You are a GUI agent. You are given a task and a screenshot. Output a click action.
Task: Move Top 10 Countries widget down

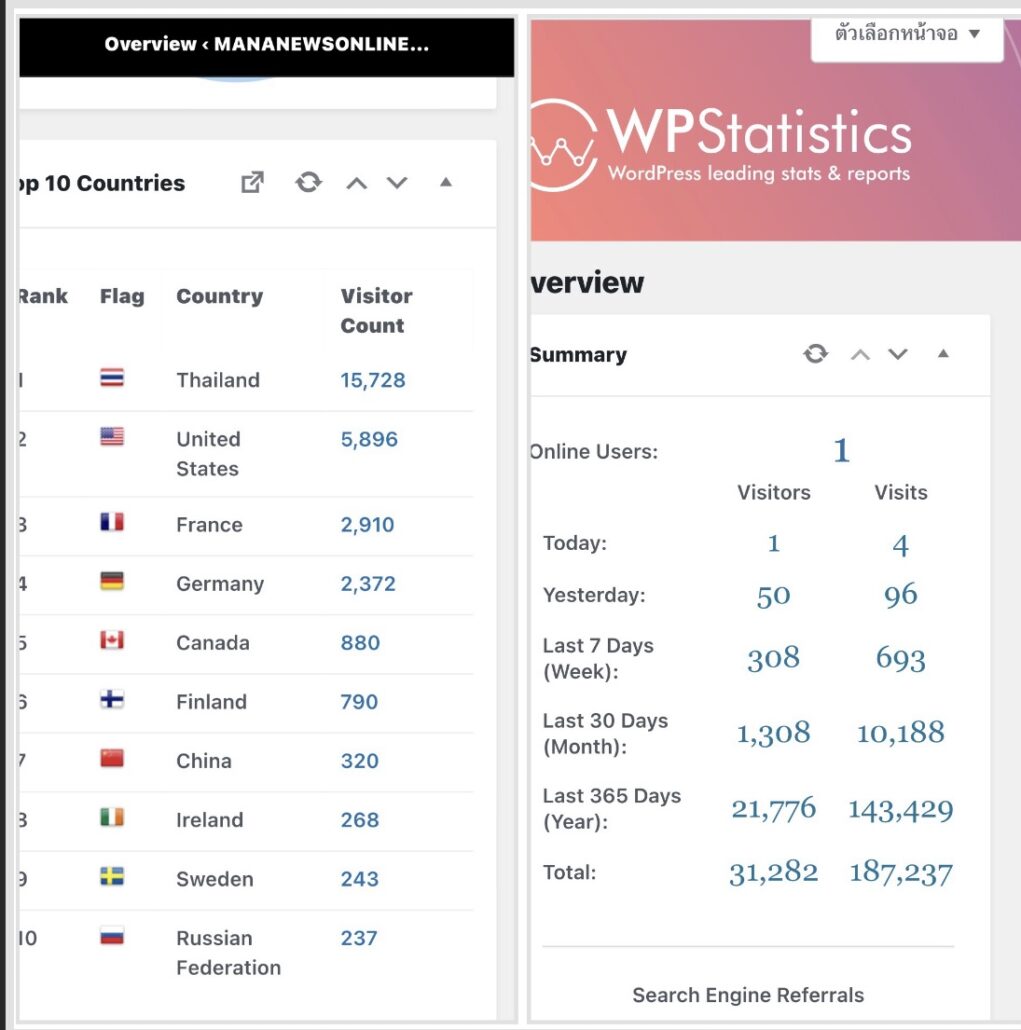pos(397,183)
